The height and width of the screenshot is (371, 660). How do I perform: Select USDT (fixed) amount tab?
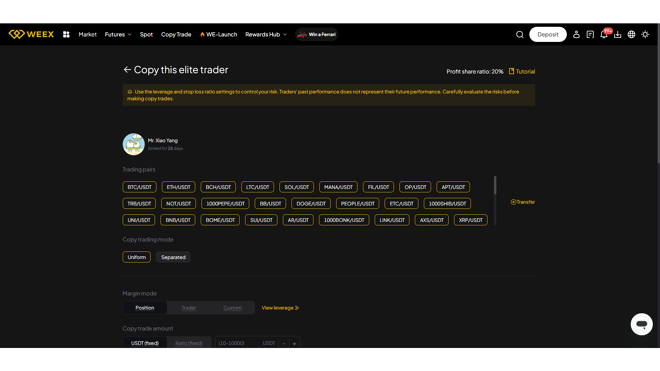145,343
